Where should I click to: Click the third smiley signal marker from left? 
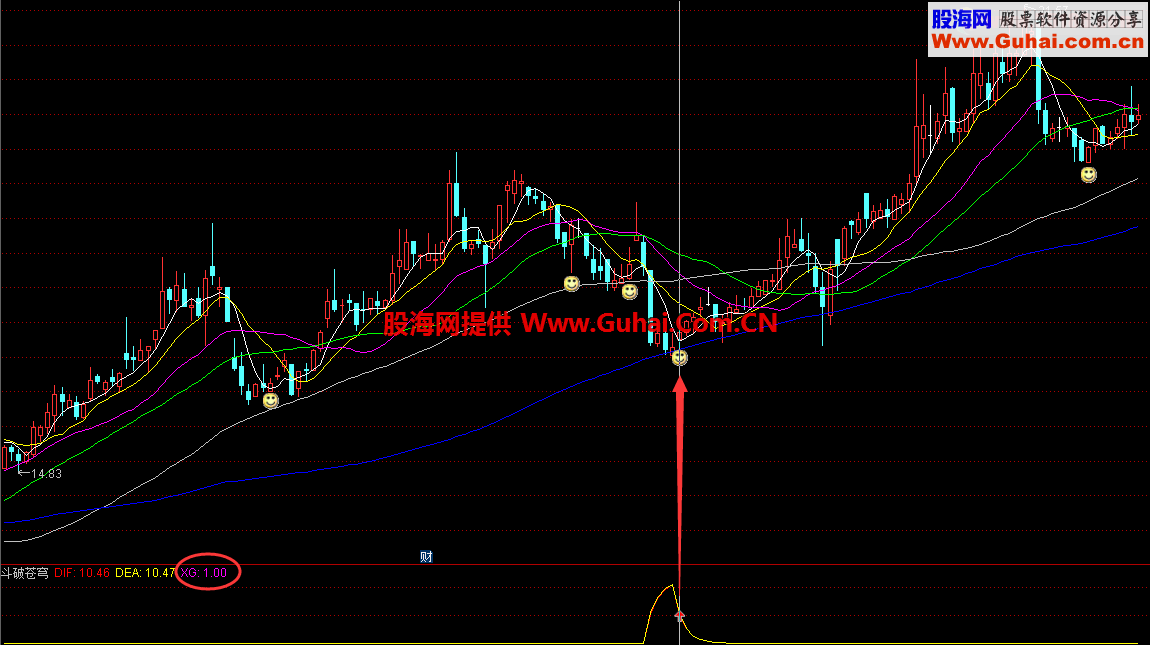point(629,292)
